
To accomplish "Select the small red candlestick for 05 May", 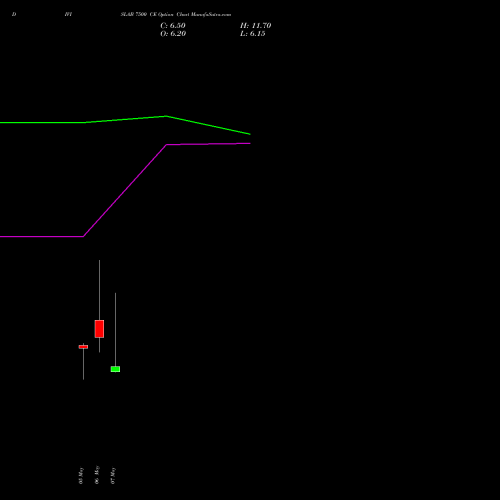I will click(83, 347).
